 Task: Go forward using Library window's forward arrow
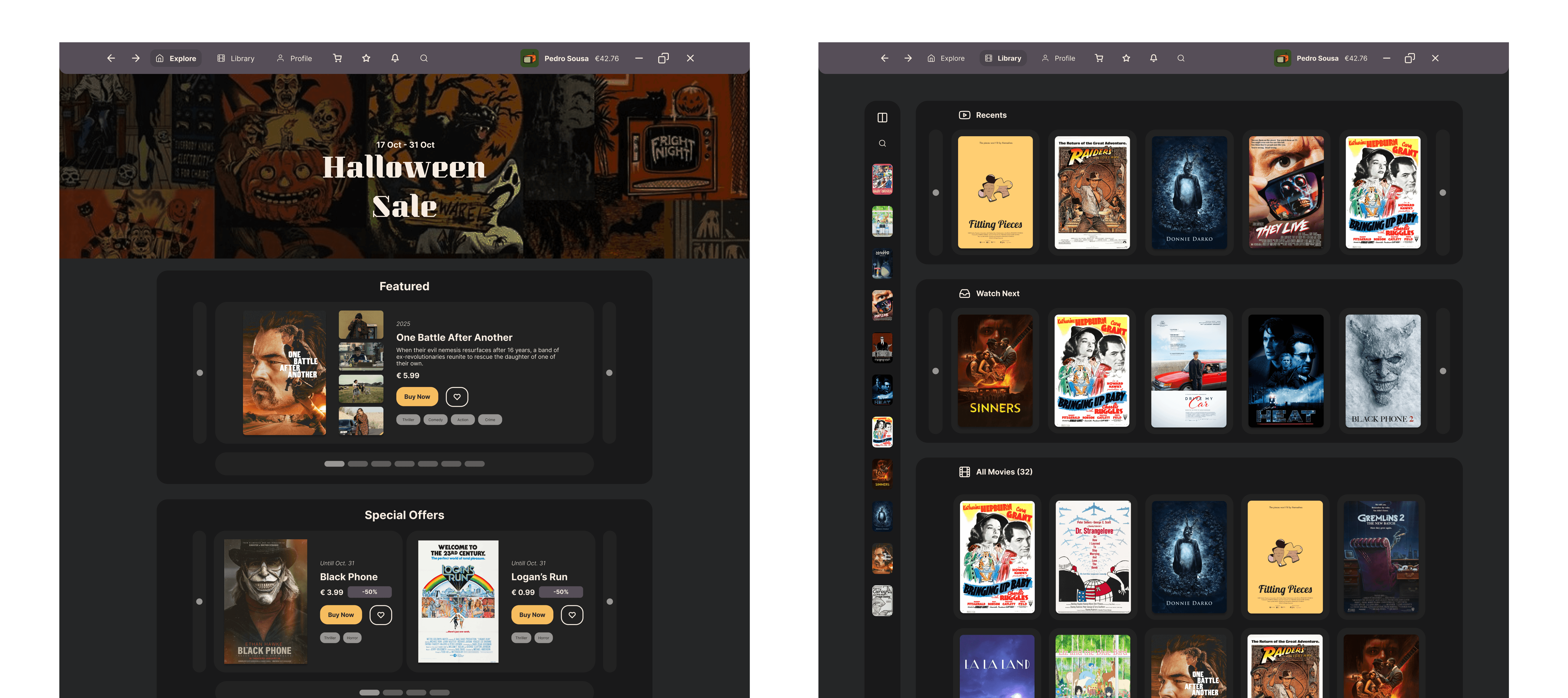[908, 58]
